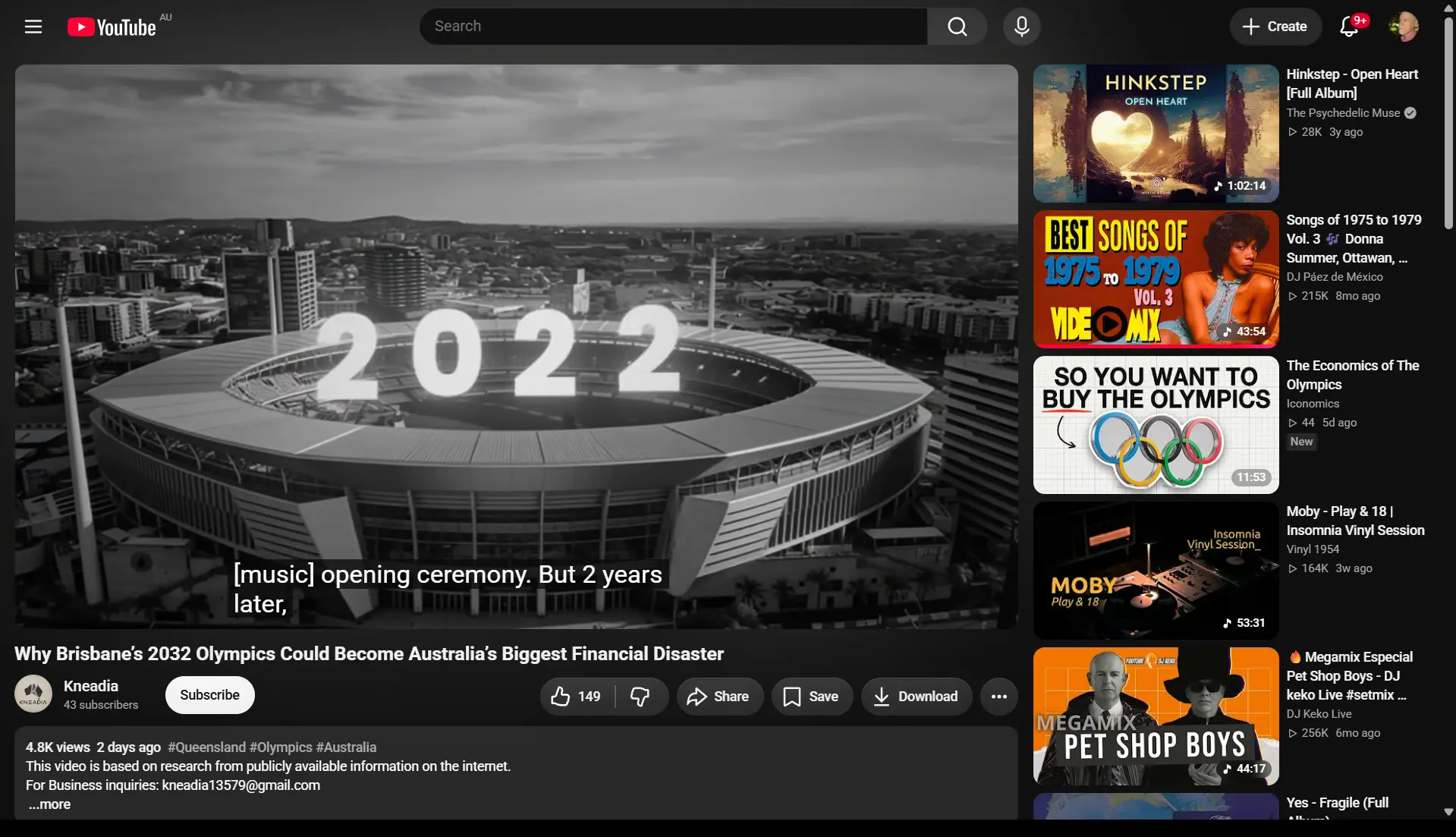
Task: Click the 4.8K views text
Action: [x=58, y=747]
